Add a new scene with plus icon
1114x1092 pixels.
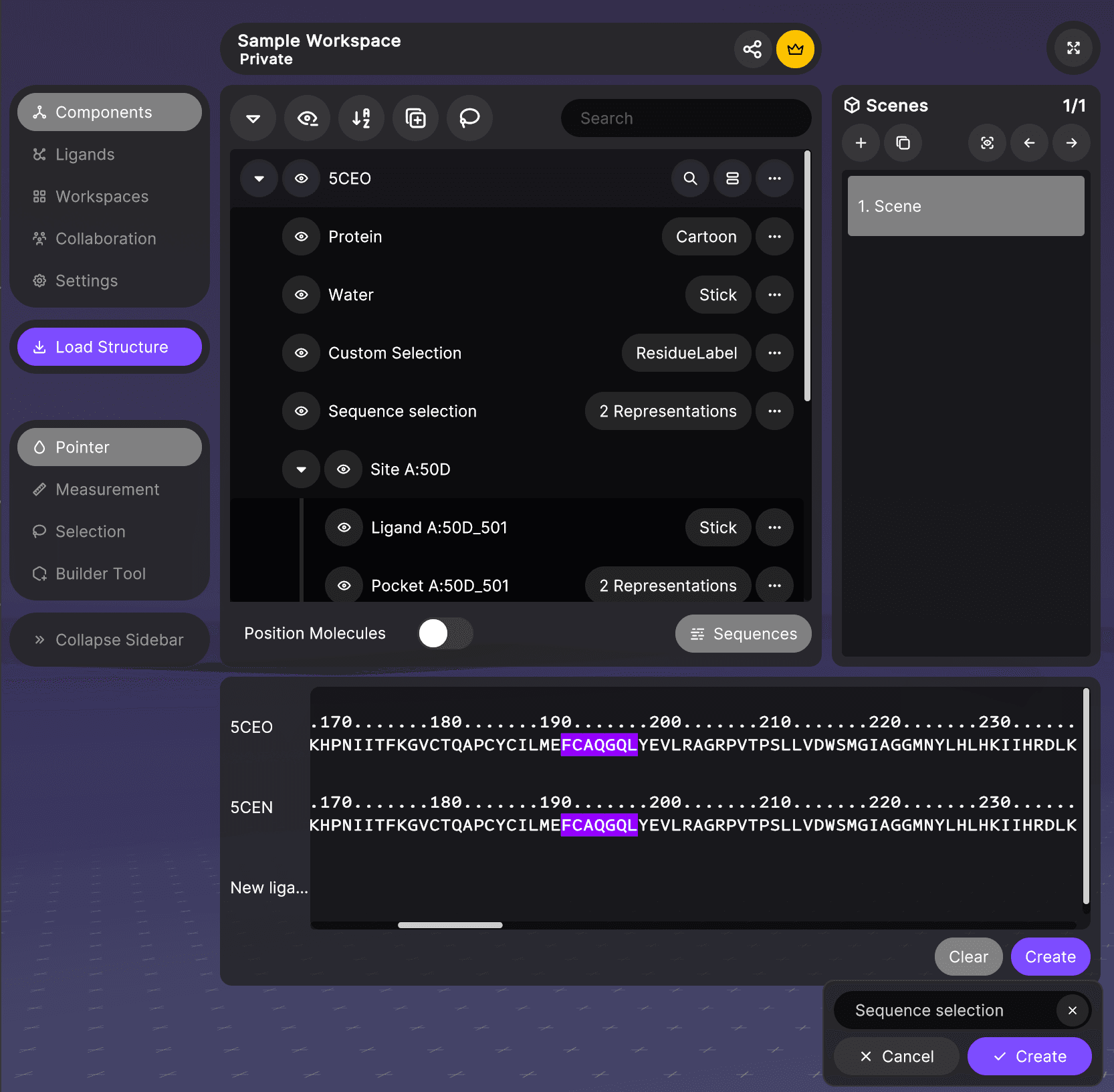(x=861, y=143)
